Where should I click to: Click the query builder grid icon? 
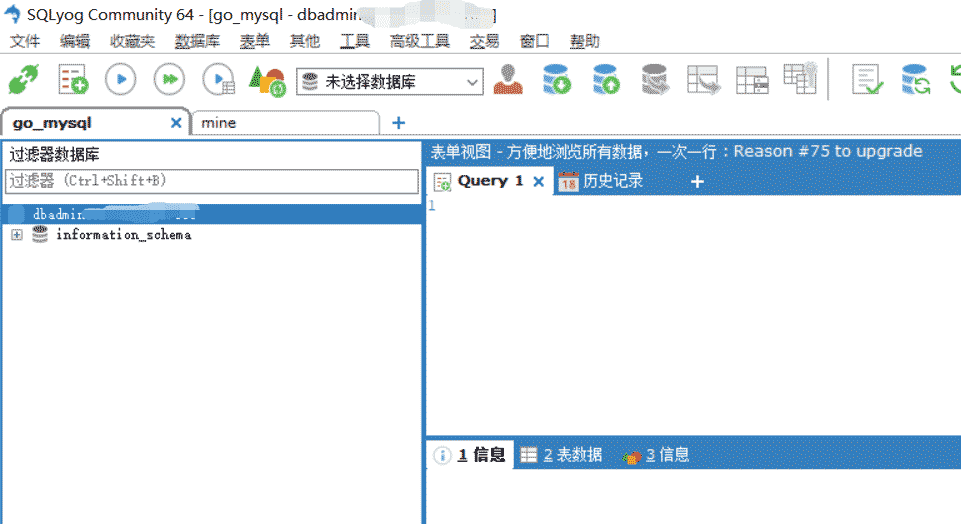pos(752,80)
